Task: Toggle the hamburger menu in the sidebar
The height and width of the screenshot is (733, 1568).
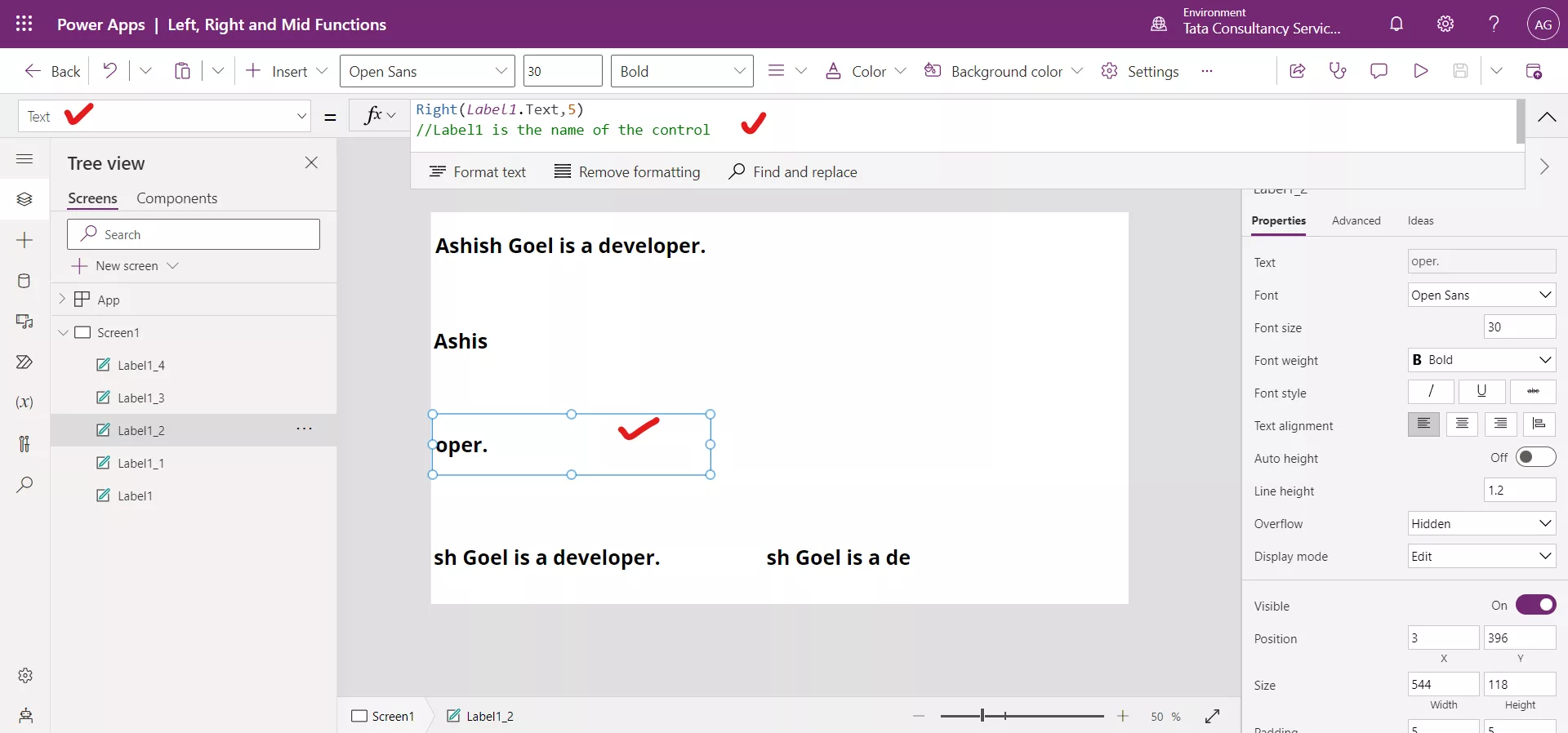Action: (24, 158)
